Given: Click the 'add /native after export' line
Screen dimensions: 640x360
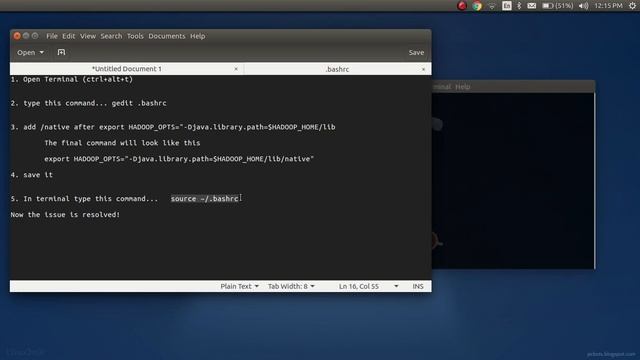Looking at the screenshot, I should pos(173,127).
